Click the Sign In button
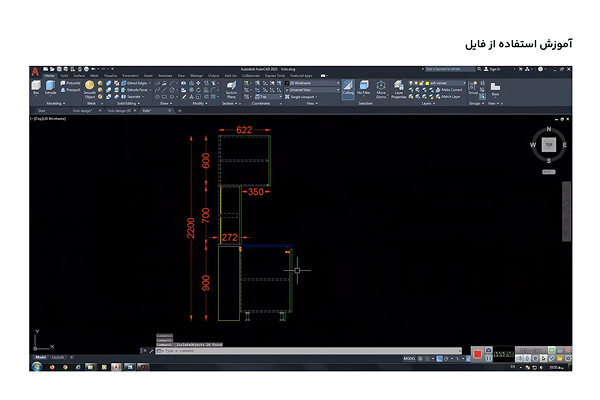Screen dimensions: 600x400 pos(492,69)
